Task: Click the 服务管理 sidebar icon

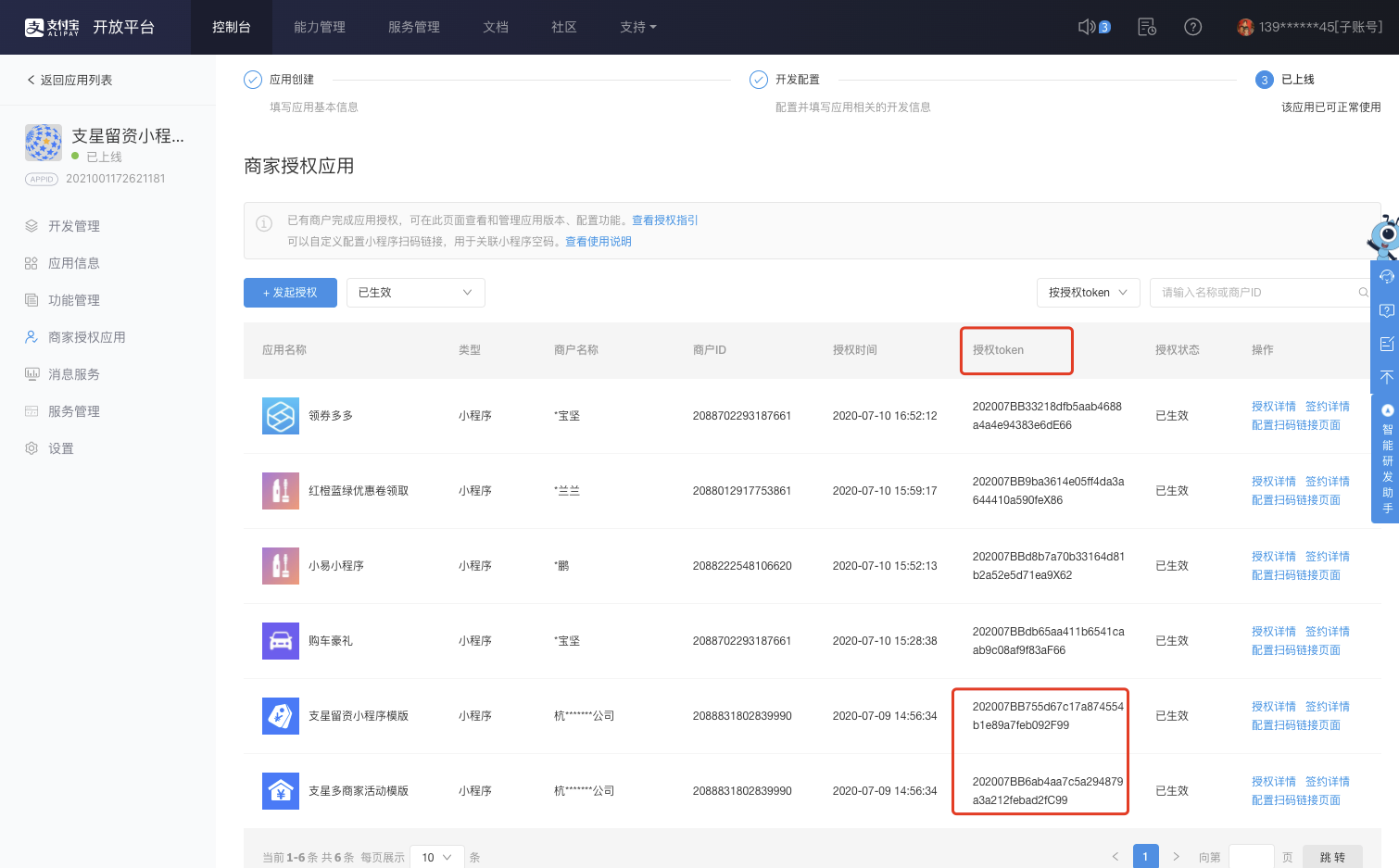Action: [x=32, y=411]
